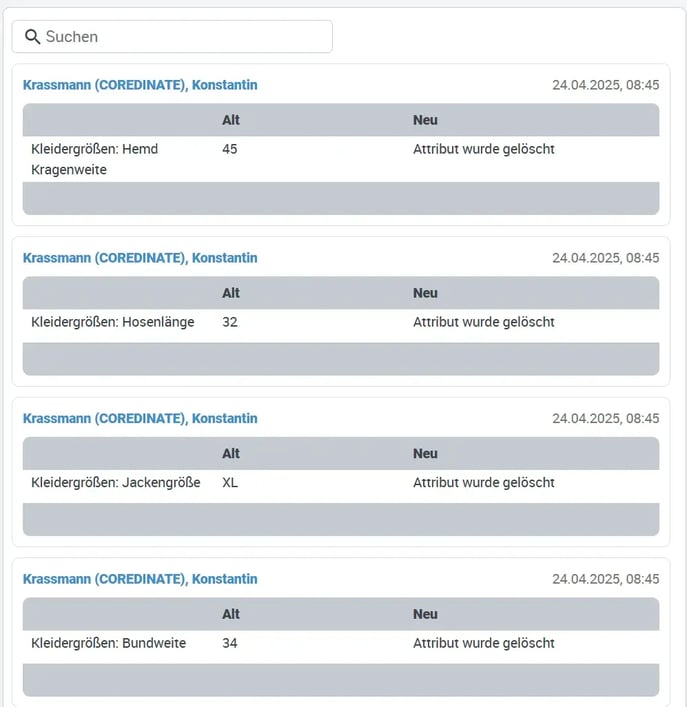Viewport: 687px width, 707px height.
Task: Open Krassmann link above the Hosenlänge entry
Action: point(140,258)
